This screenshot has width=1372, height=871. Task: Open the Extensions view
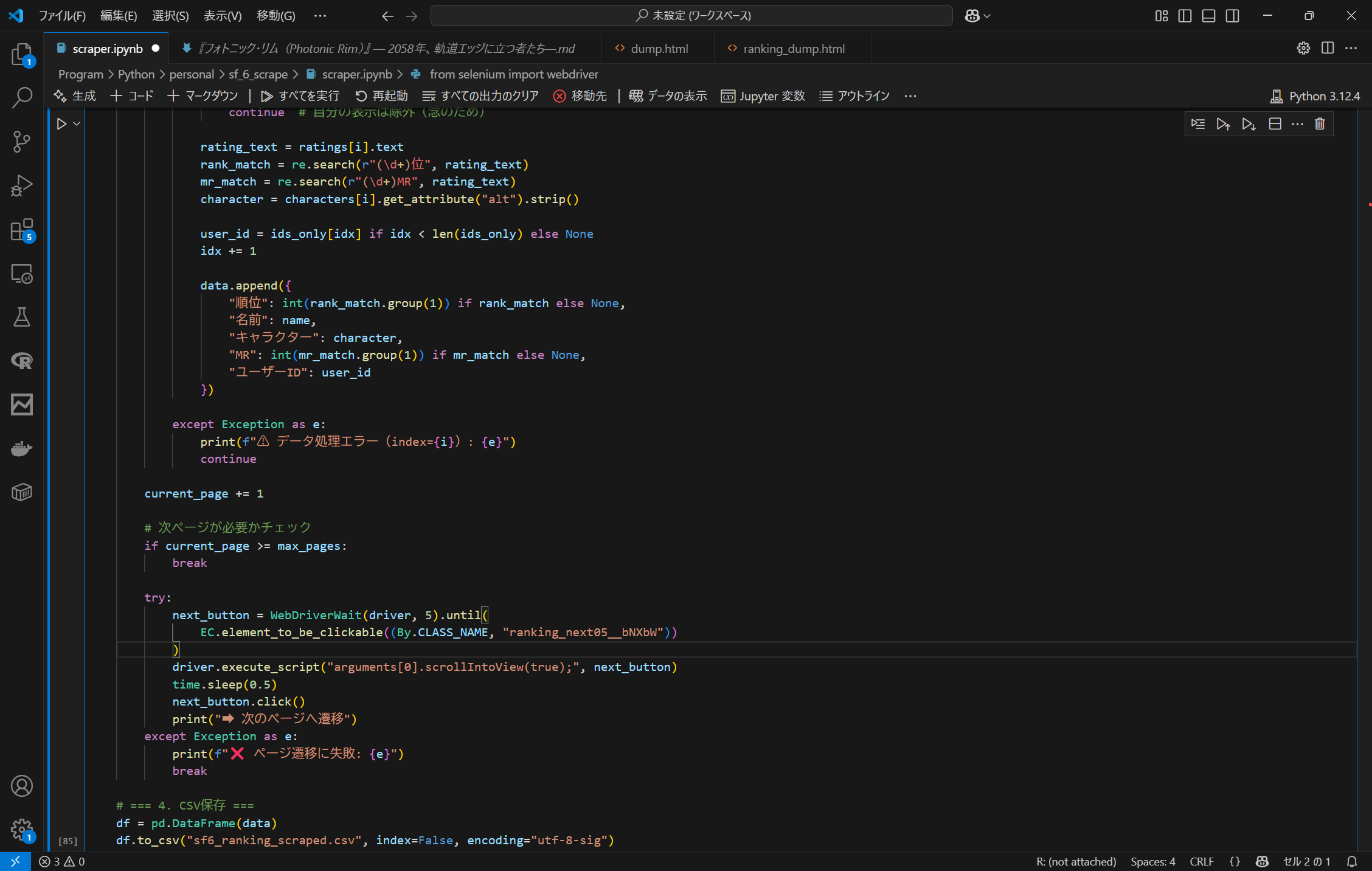22,230
